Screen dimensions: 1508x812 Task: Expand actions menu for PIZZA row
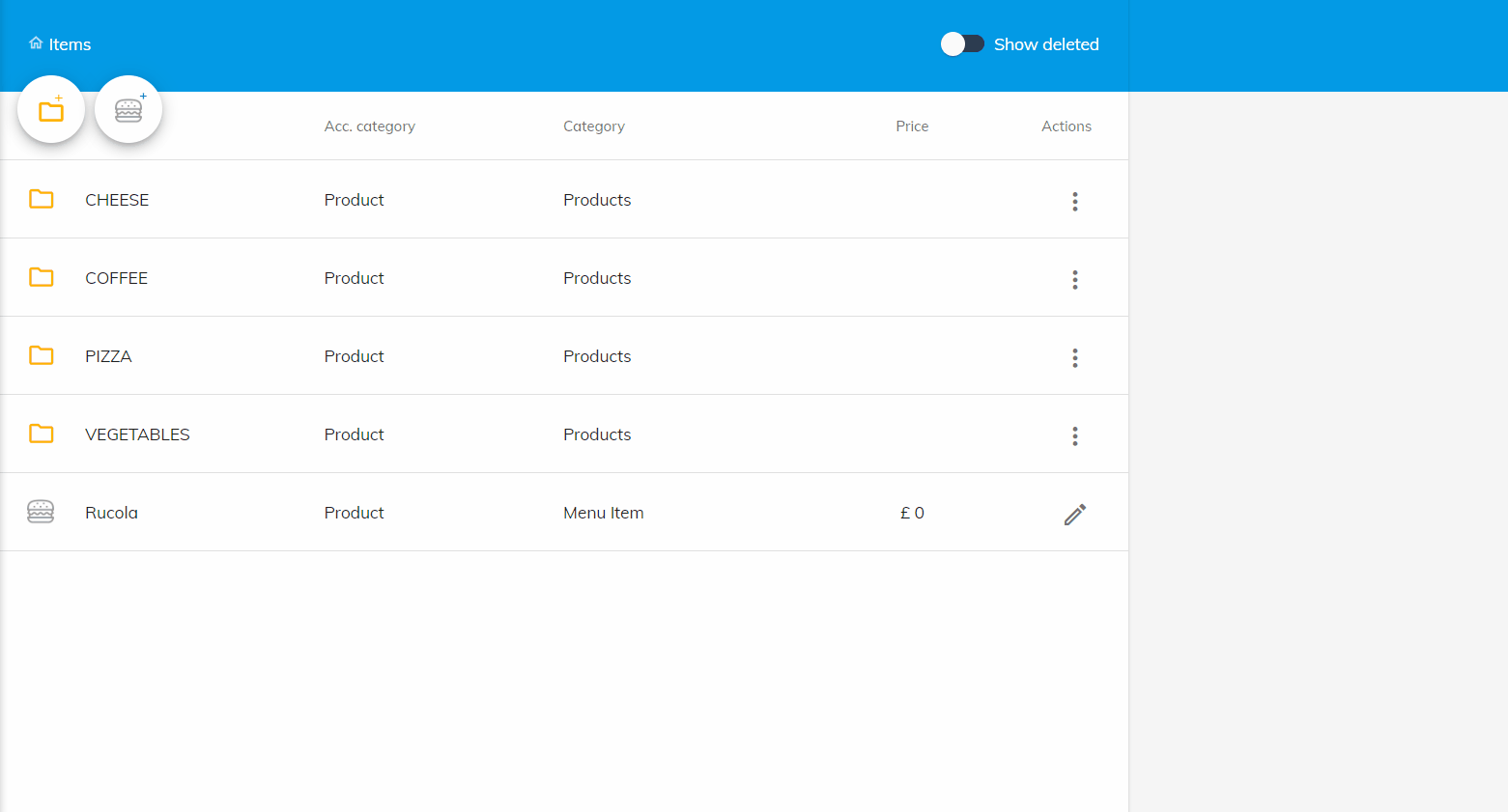coord(1074,358)
